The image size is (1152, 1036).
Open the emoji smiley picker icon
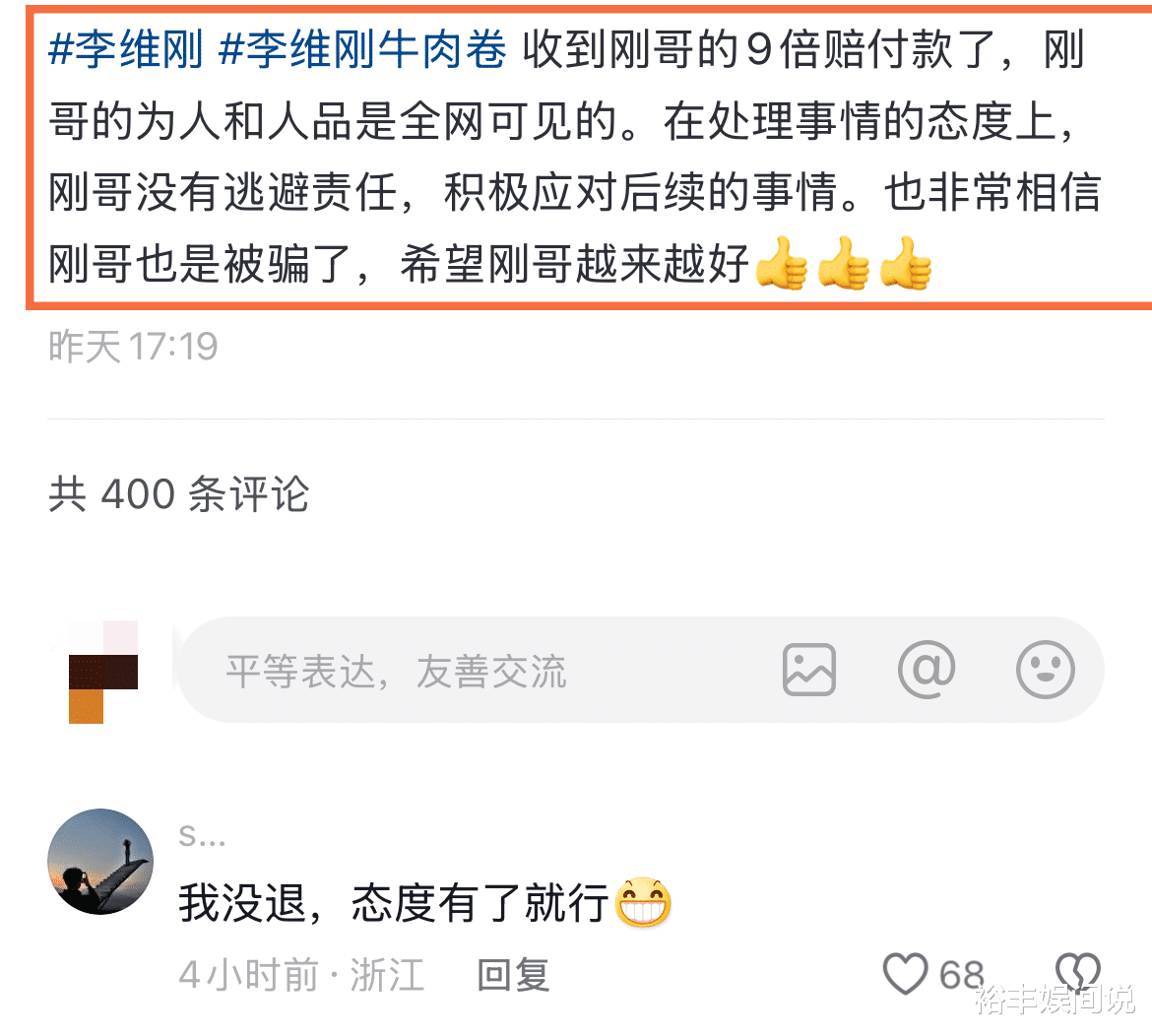[x=1045, y=670]
